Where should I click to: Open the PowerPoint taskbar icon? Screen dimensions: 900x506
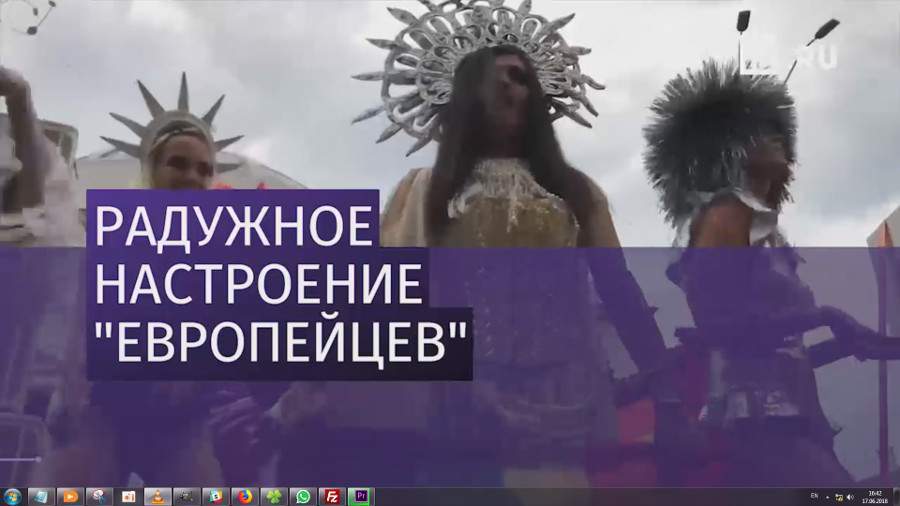[129, 497]
